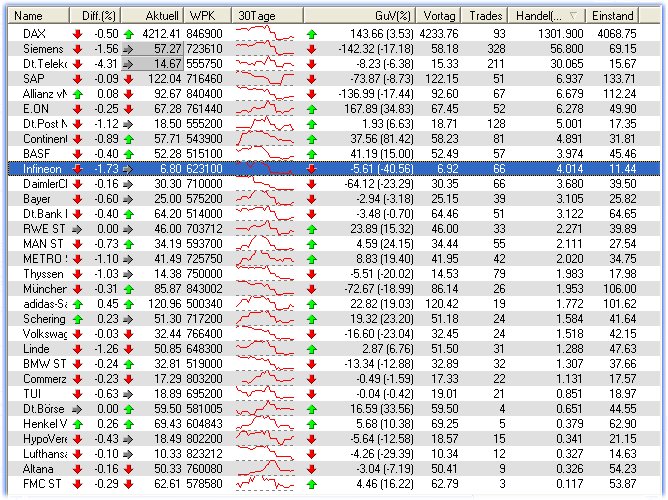668x500 pixels.
Task: Click green GuV arrow in BASF row
Action: pos(311,154)
